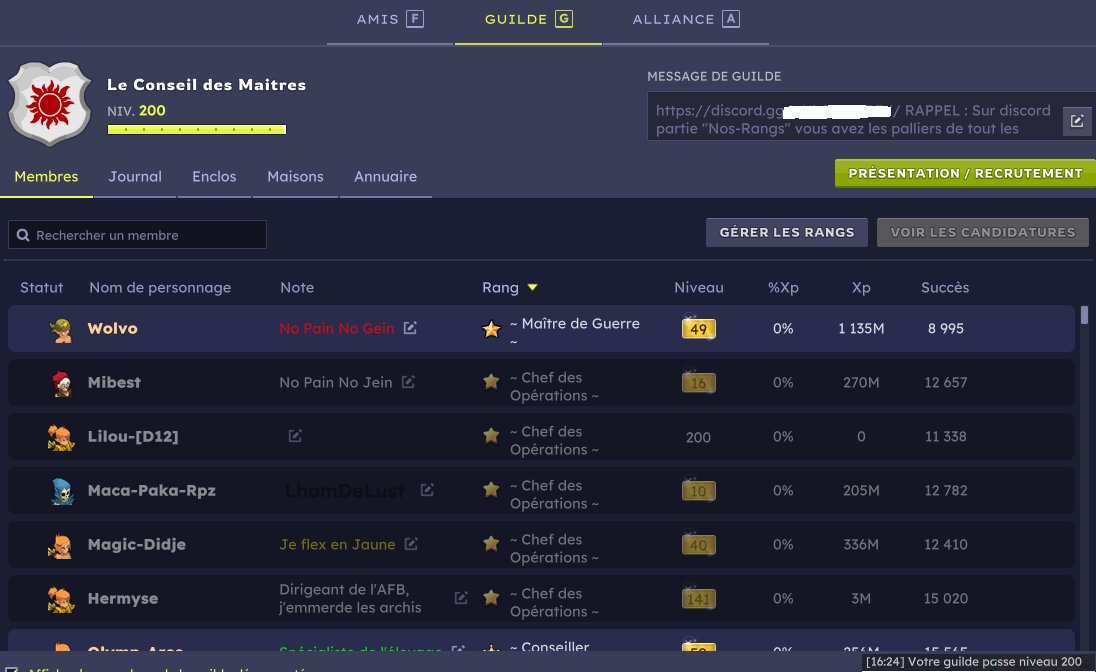Edit Lilou-[D12]'s empty note icon
This screenshot has height=672, width=1096.
[x=295, y=436]
